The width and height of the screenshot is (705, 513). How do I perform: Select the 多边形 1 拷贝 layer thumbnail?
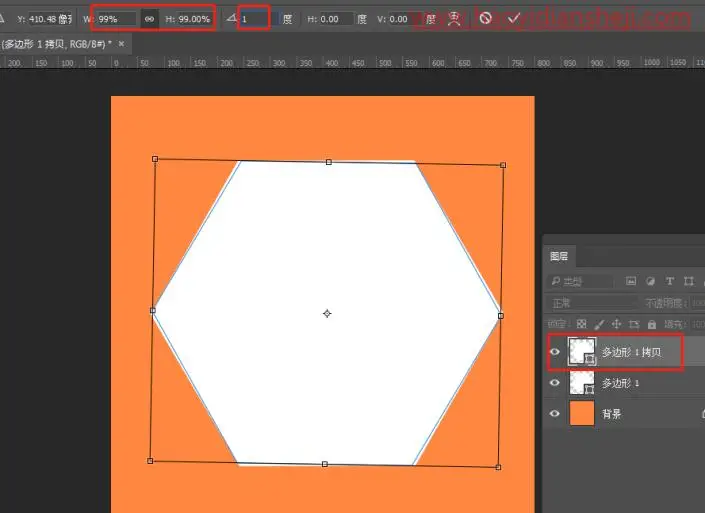(x=582, y=351)
